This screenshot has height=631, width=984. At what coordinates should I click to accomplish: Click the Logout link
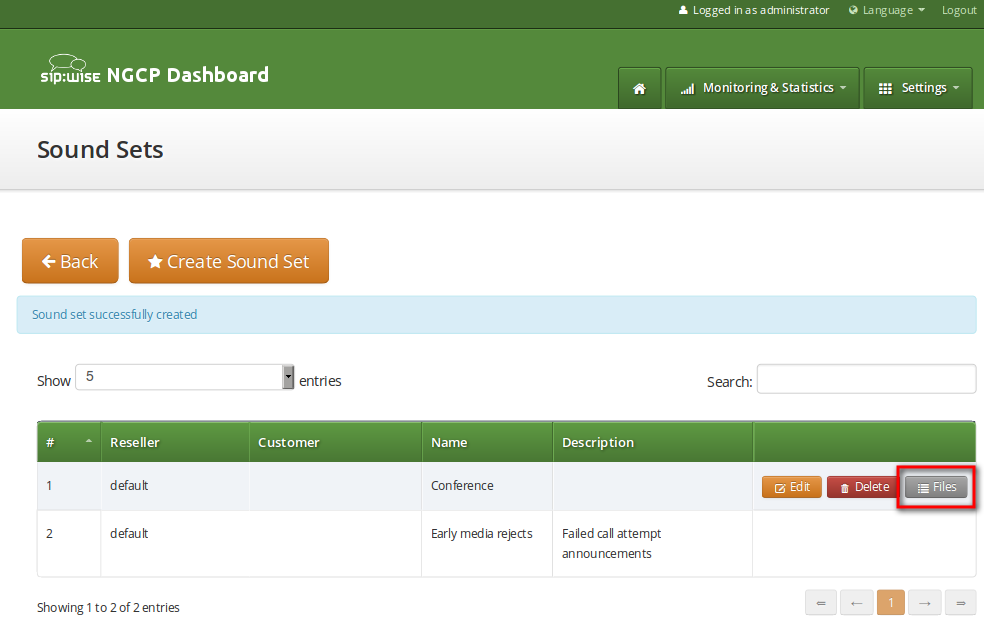(x=959, y=10)
